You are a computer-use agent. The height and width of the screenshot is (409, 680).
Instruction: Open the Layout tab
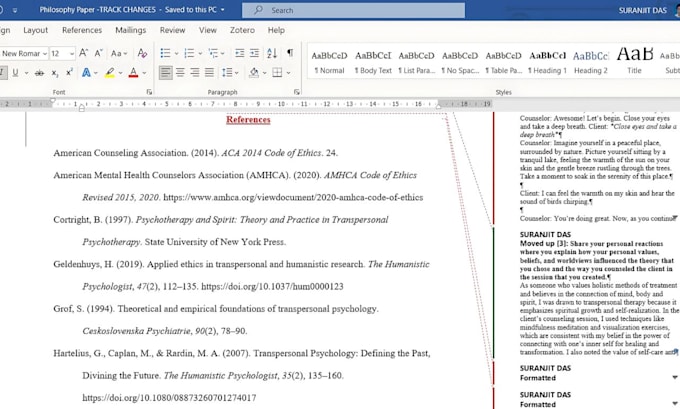pyautogui.click(x=36, y=30)
